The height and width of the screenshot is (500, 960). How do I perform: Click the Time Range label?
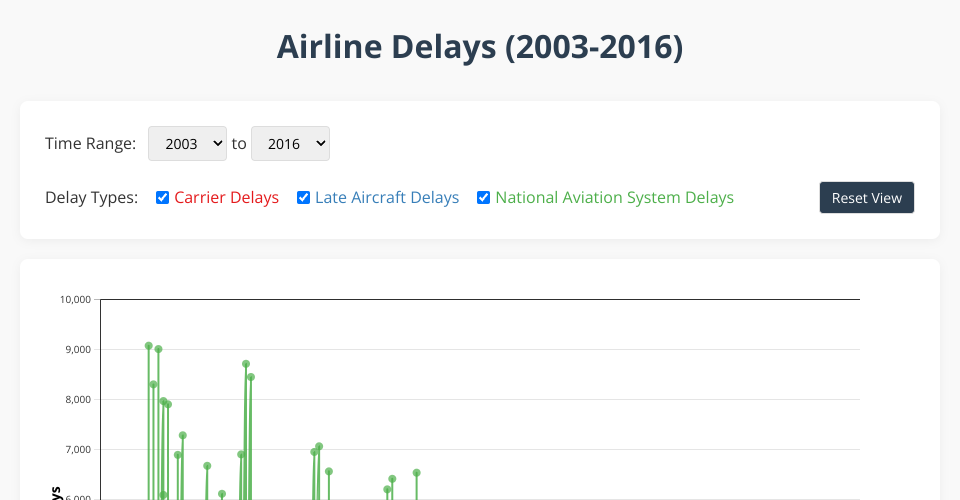(90, 143)
